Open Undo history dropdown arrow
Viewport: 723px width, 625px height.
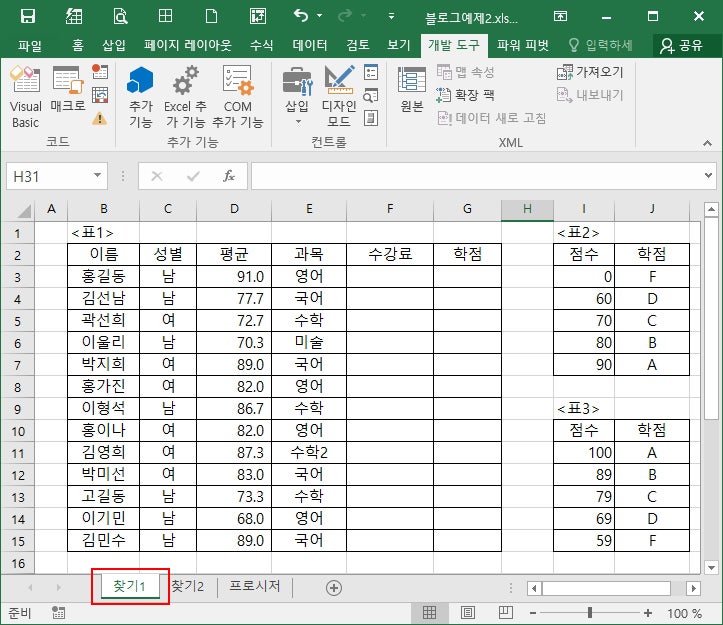tap(320, 16)
